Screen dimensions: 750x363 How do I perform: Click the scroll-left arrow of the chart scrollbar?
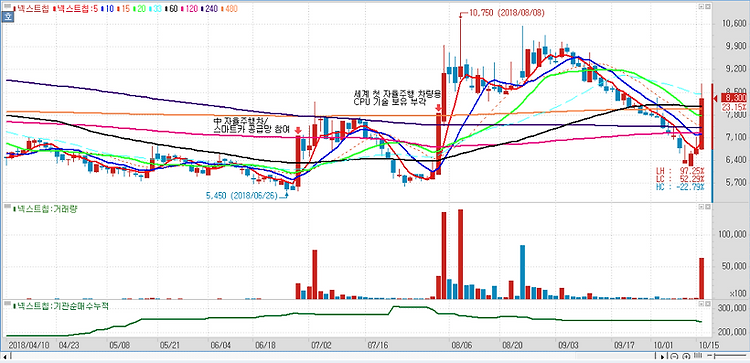tap(5, 356)
